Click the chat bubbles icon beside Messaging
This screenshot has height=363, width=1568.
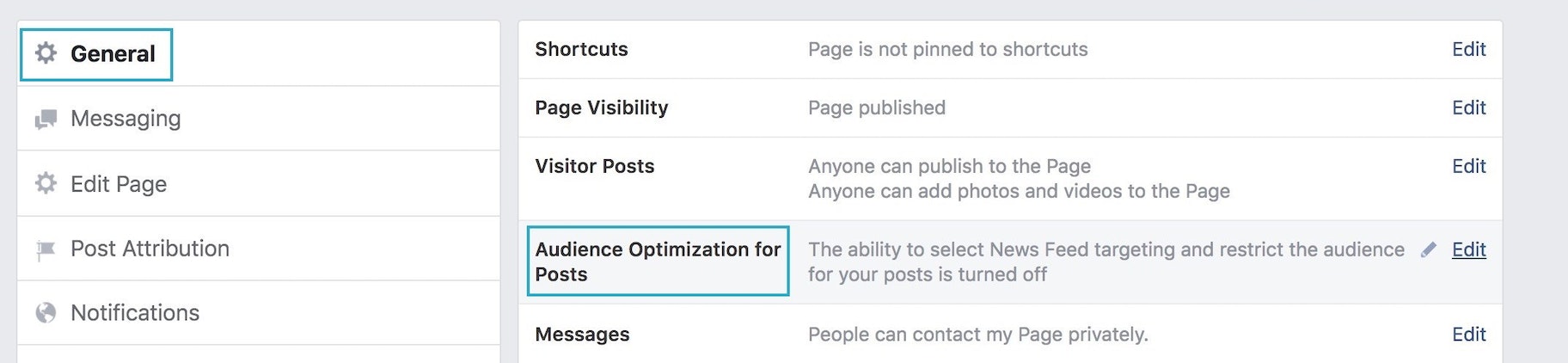(46, 119)
